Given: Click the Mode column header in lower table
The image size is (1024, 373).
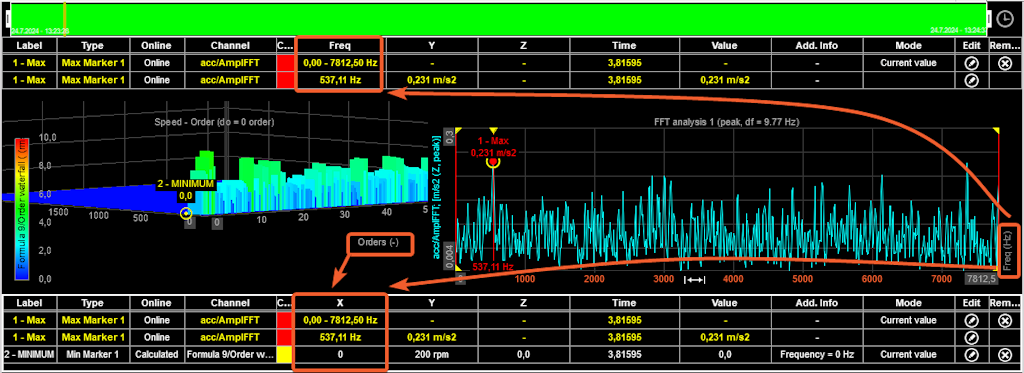Looking at the screenshot, I should (909, 303).
